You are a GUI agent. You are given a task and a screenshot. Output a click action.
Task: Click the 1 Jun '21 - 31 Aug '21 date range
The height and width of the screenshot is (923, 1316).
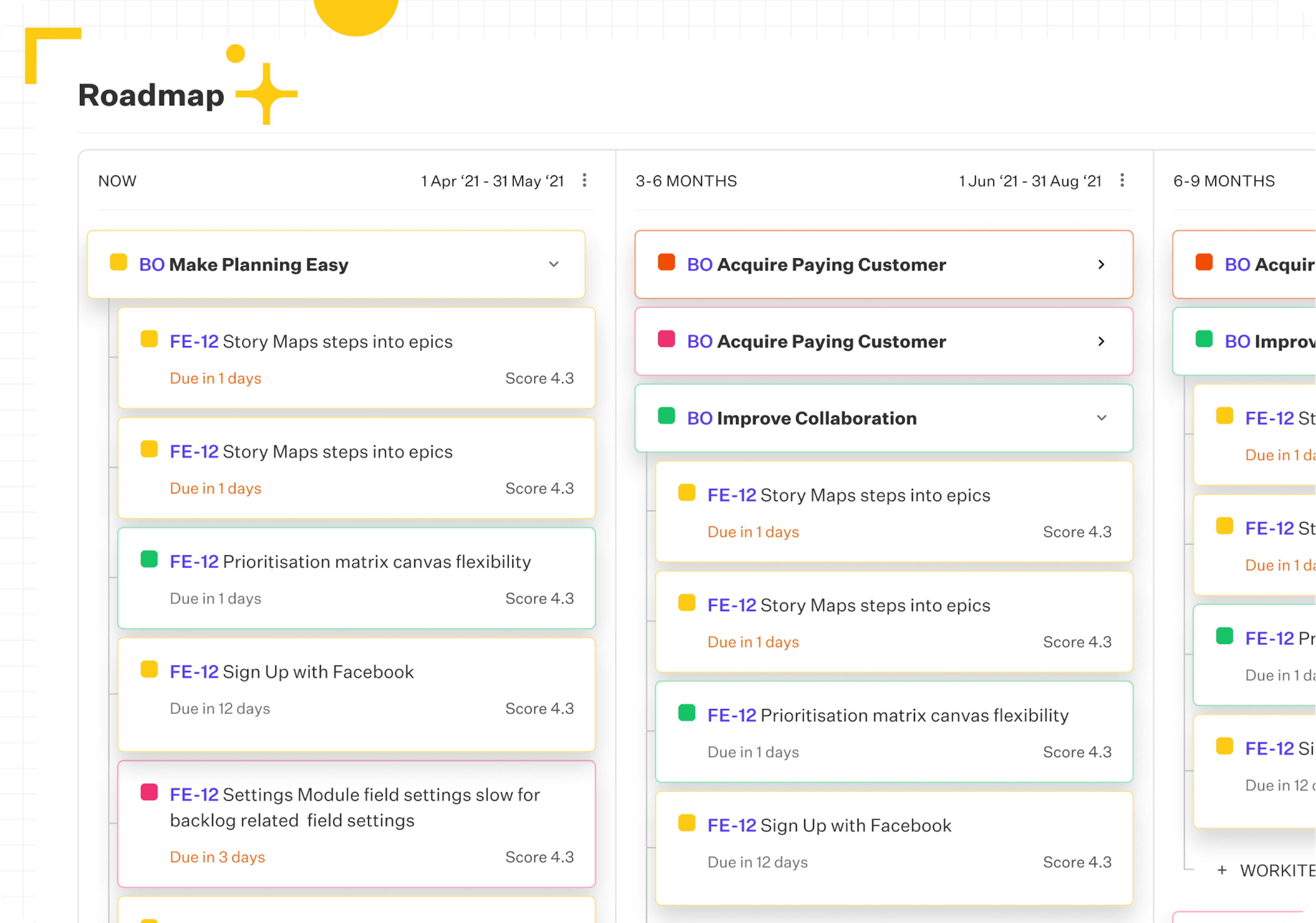point(1030,181)
